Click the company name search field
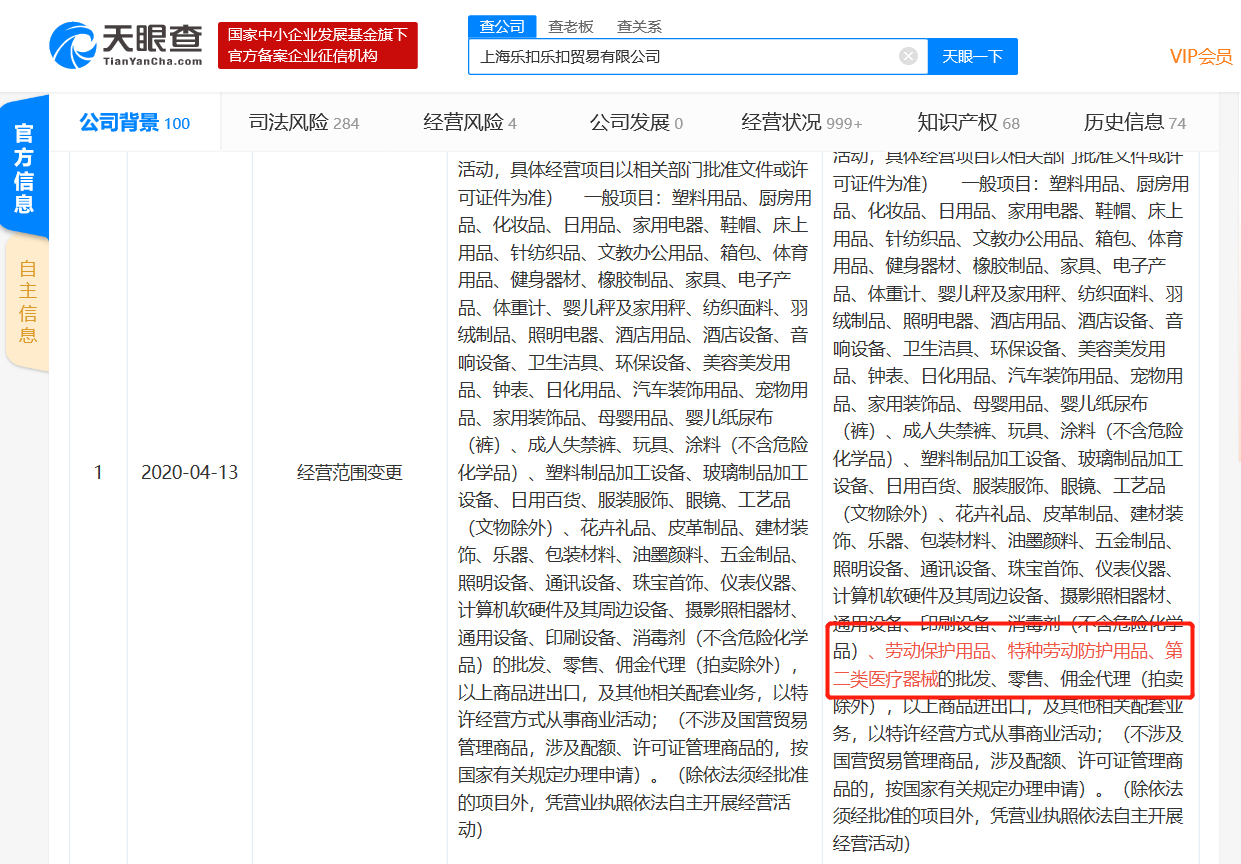 680,57
